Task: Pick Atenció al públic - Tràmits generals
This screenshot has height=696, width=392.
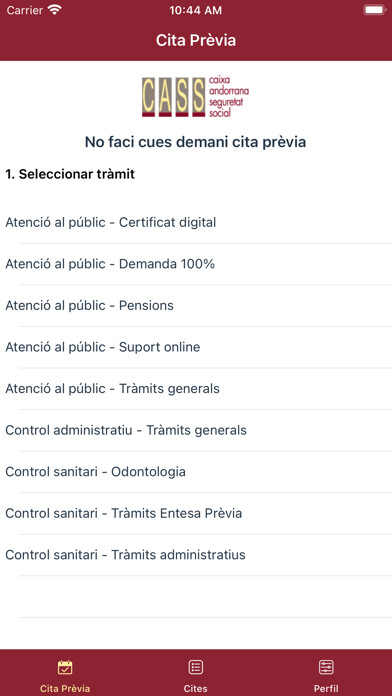Action: (196, 389)
